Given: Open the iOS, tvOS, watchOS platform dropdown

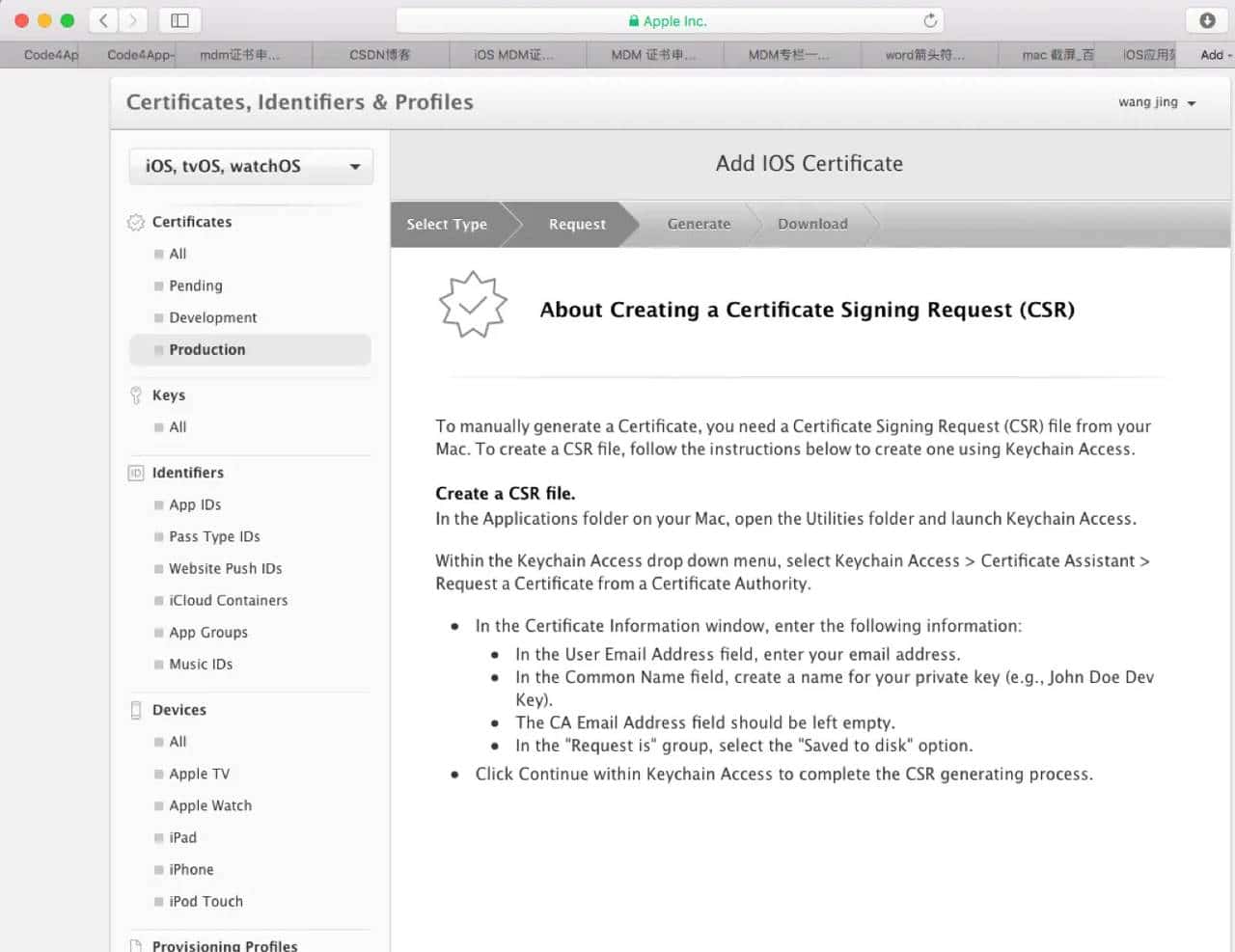Looking at the screenshot, I should pos(250,165).
